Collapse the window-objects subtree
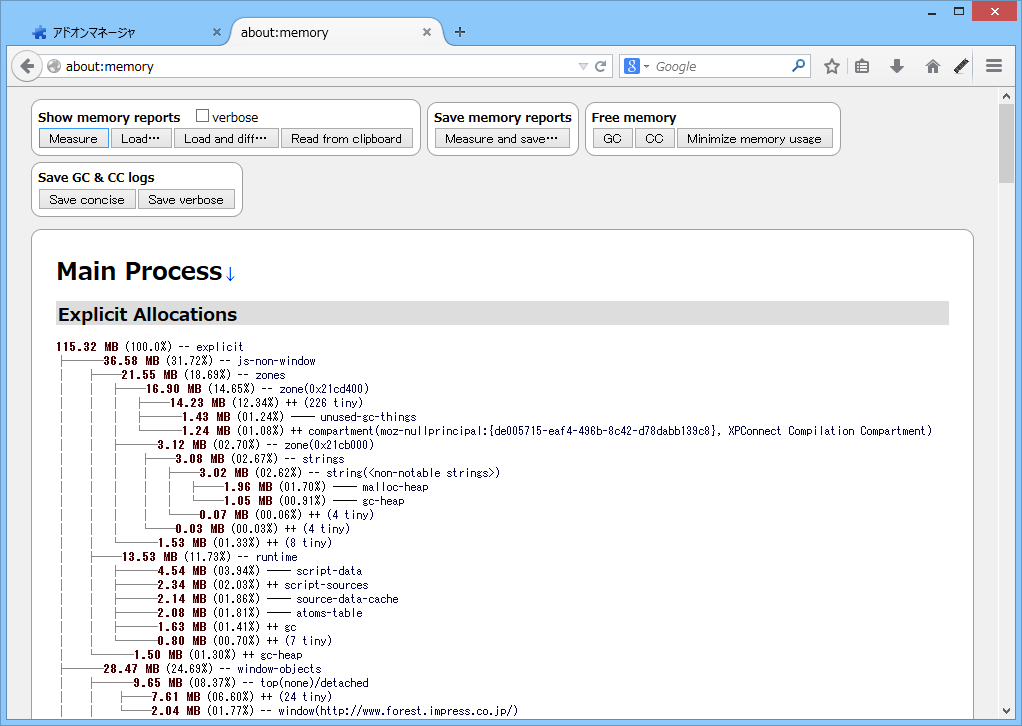Viewport: 1022px width, 726px height. (212, 669)
